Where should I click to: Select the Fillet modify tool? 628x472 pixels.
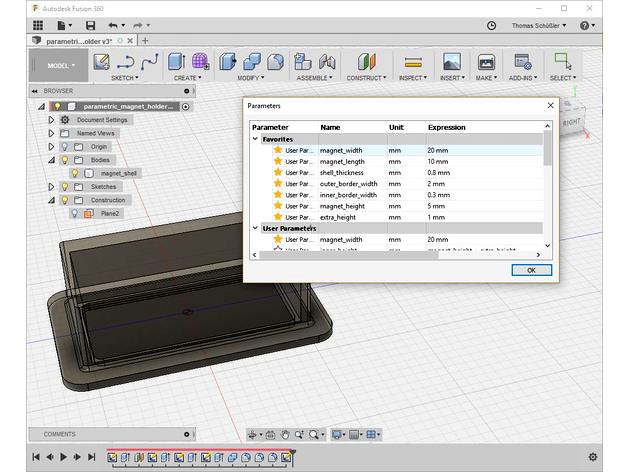(x=276, y=62)
